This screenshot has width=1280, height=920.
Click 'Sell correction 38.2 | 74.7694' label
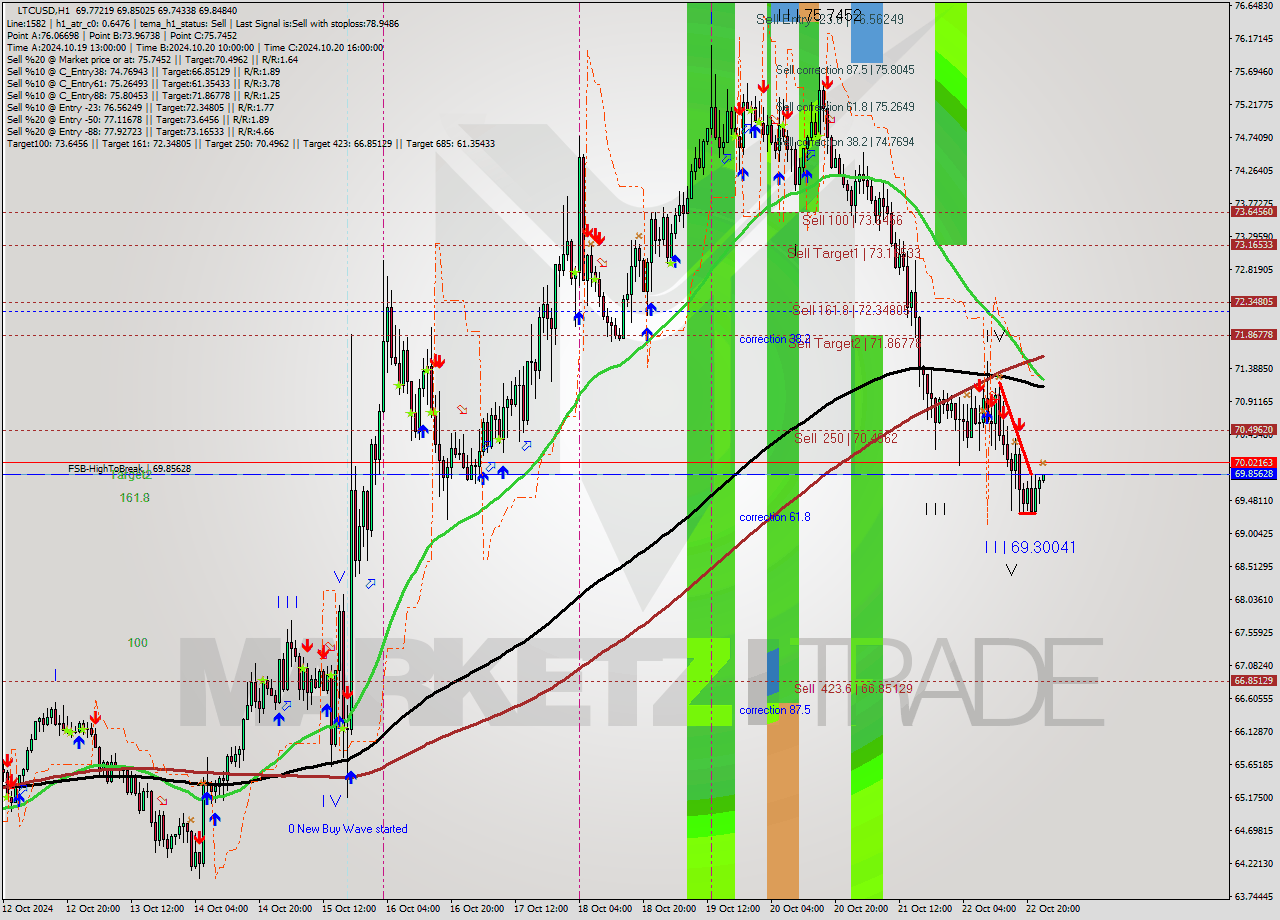coord(845,142)
